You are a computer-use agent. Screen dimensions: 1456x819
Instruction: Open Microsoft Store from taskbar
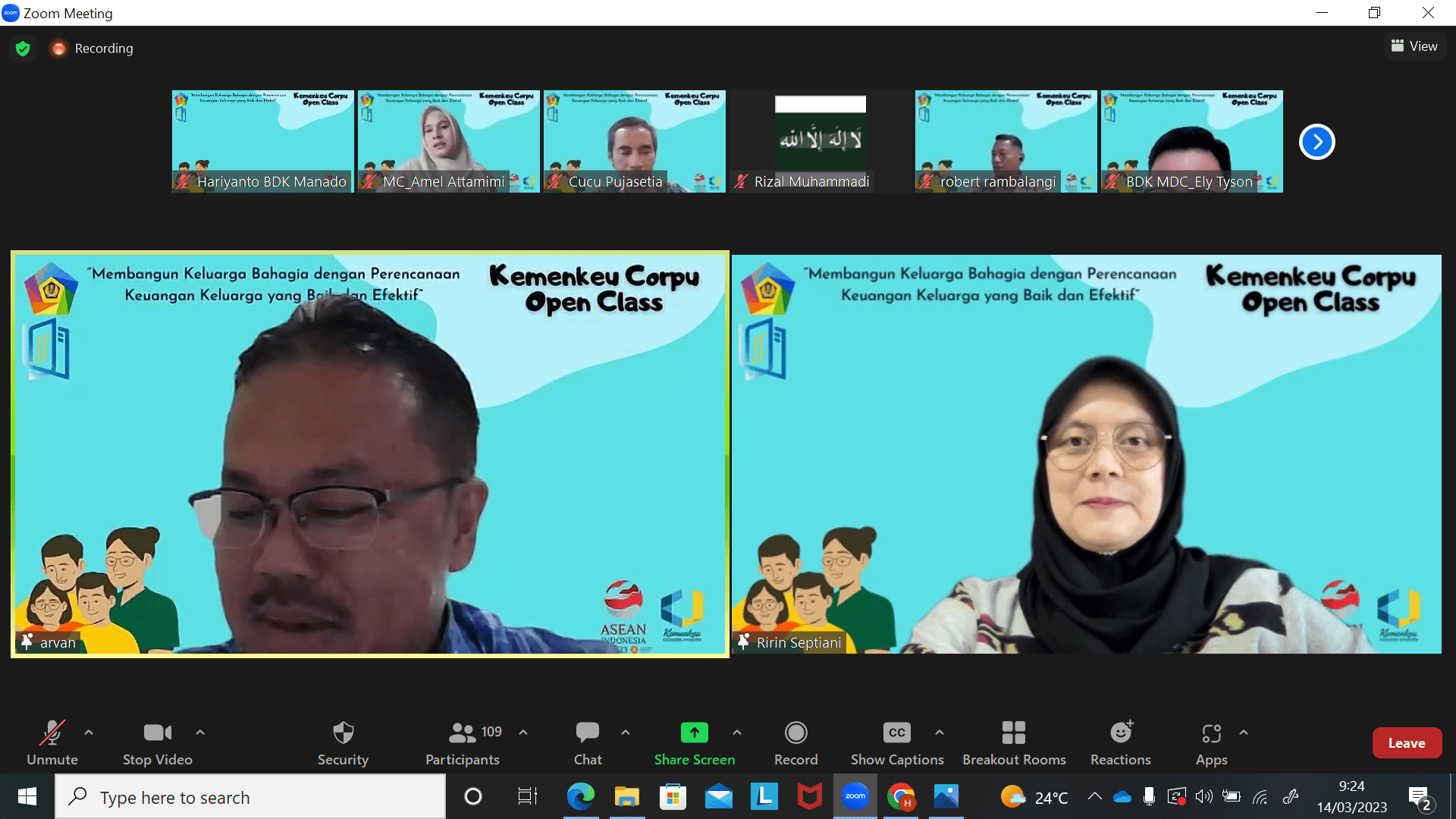click(x=673, y=797)
